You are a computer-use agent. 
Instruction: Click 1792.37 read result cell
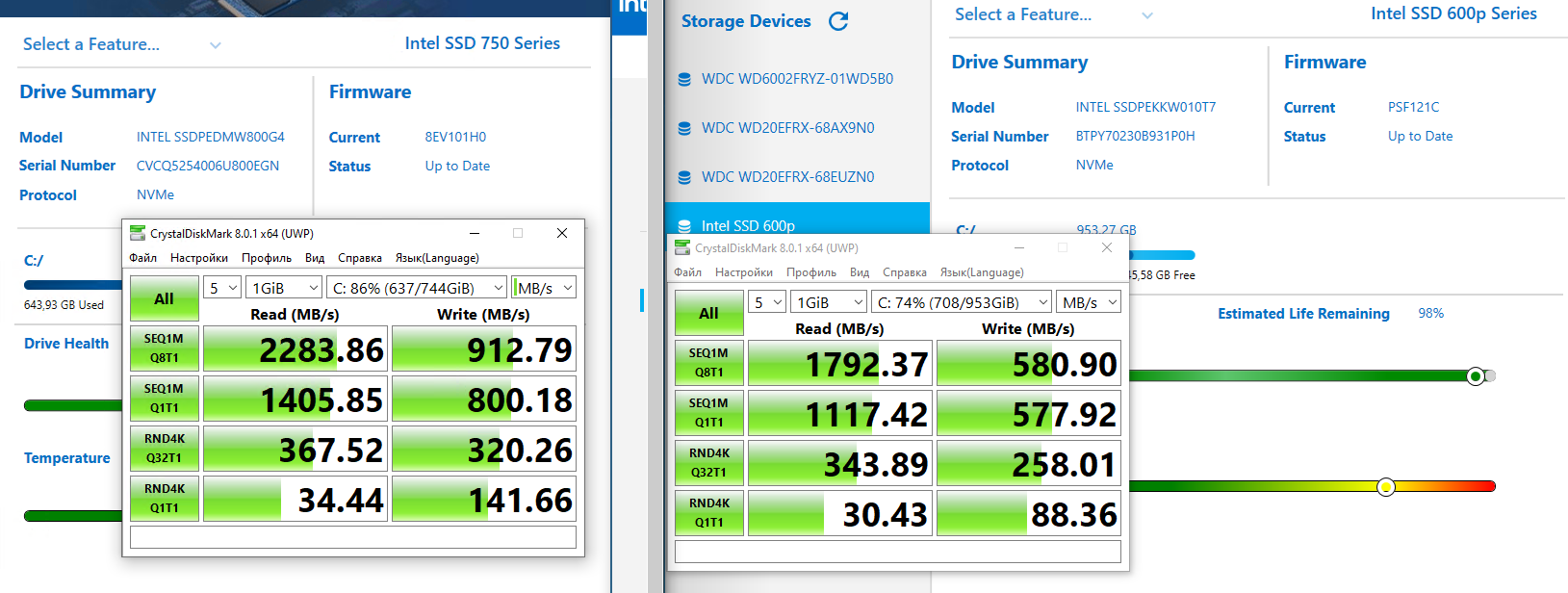pos(840,363)
